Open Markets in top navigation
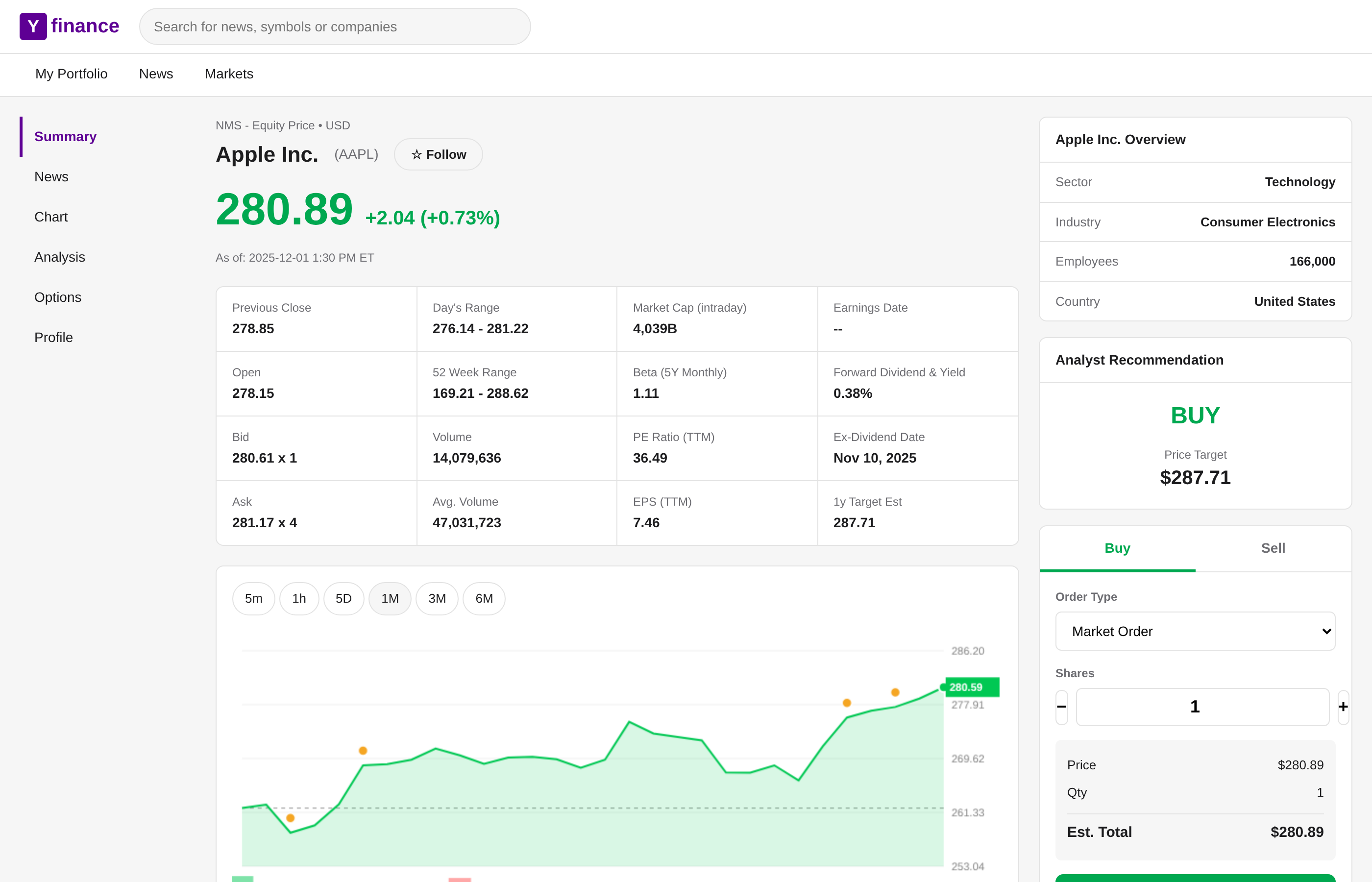Screen dimensions: 1372x882 click(229, 74)
